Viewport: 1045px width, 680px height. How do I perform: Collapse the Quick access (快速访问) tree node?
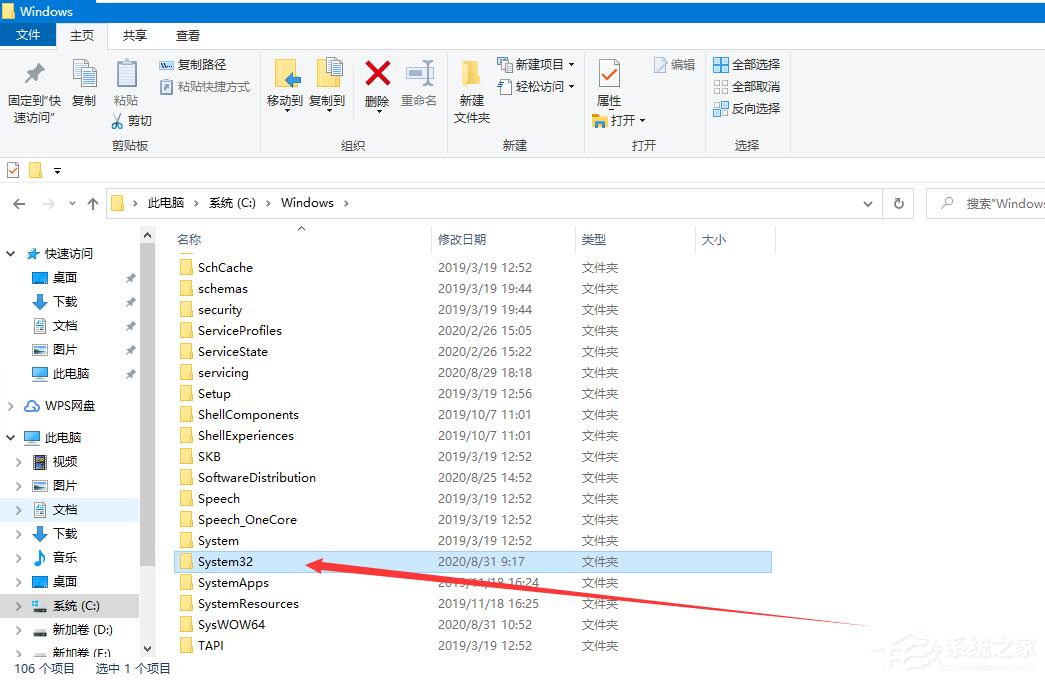tap(11, 254)
